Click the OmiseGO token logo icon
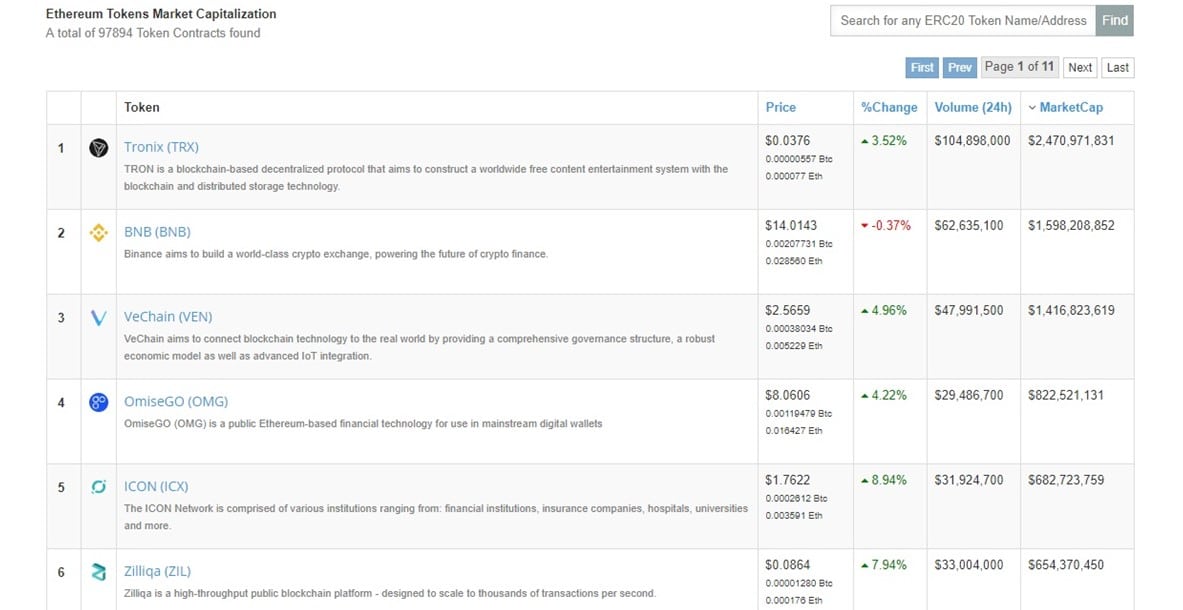The image size is (1183, 610). 98,403
